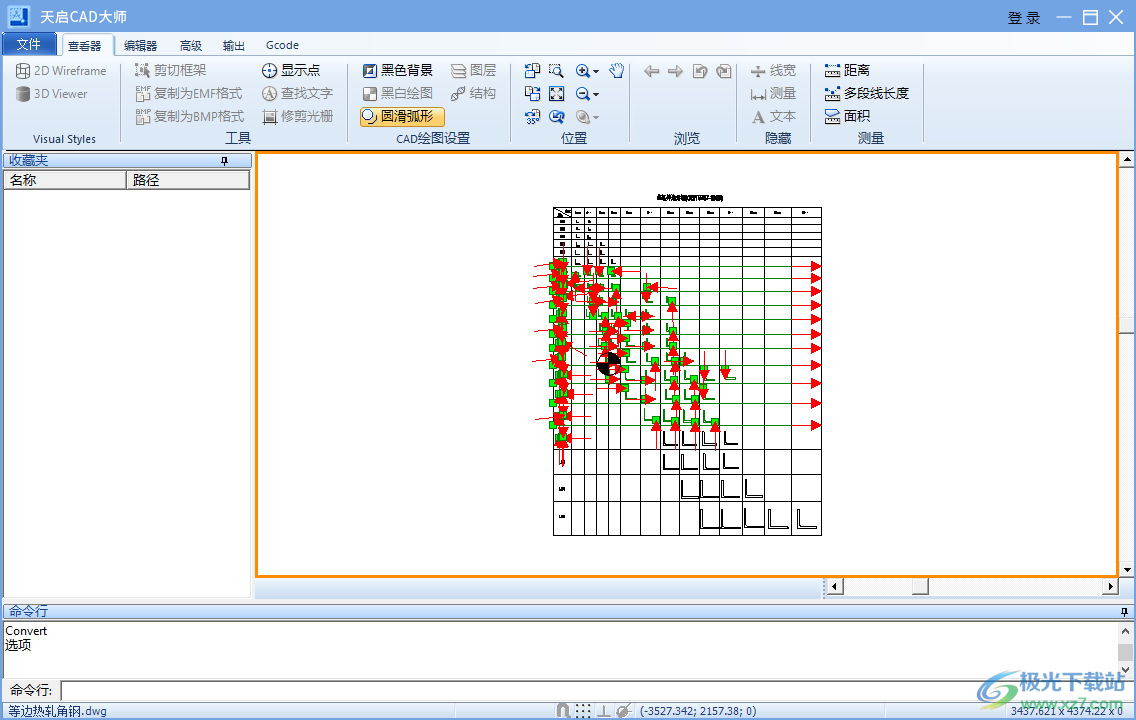Click the zoom window magnifier icon
This screenshot has width=1136, height=720.
(556, 71)
